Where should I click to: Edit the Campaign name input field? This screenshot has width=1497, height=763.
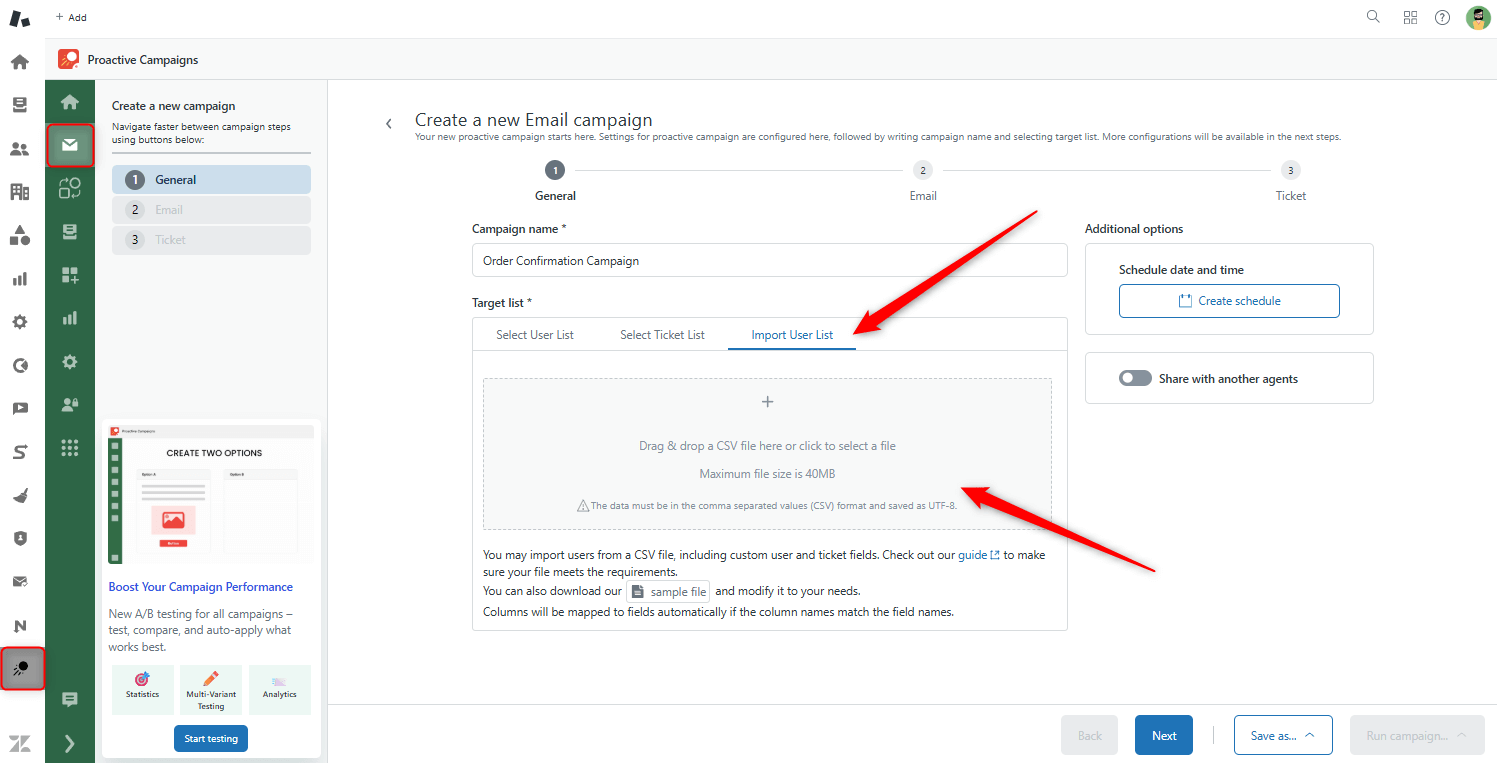[x=769, y=260]
